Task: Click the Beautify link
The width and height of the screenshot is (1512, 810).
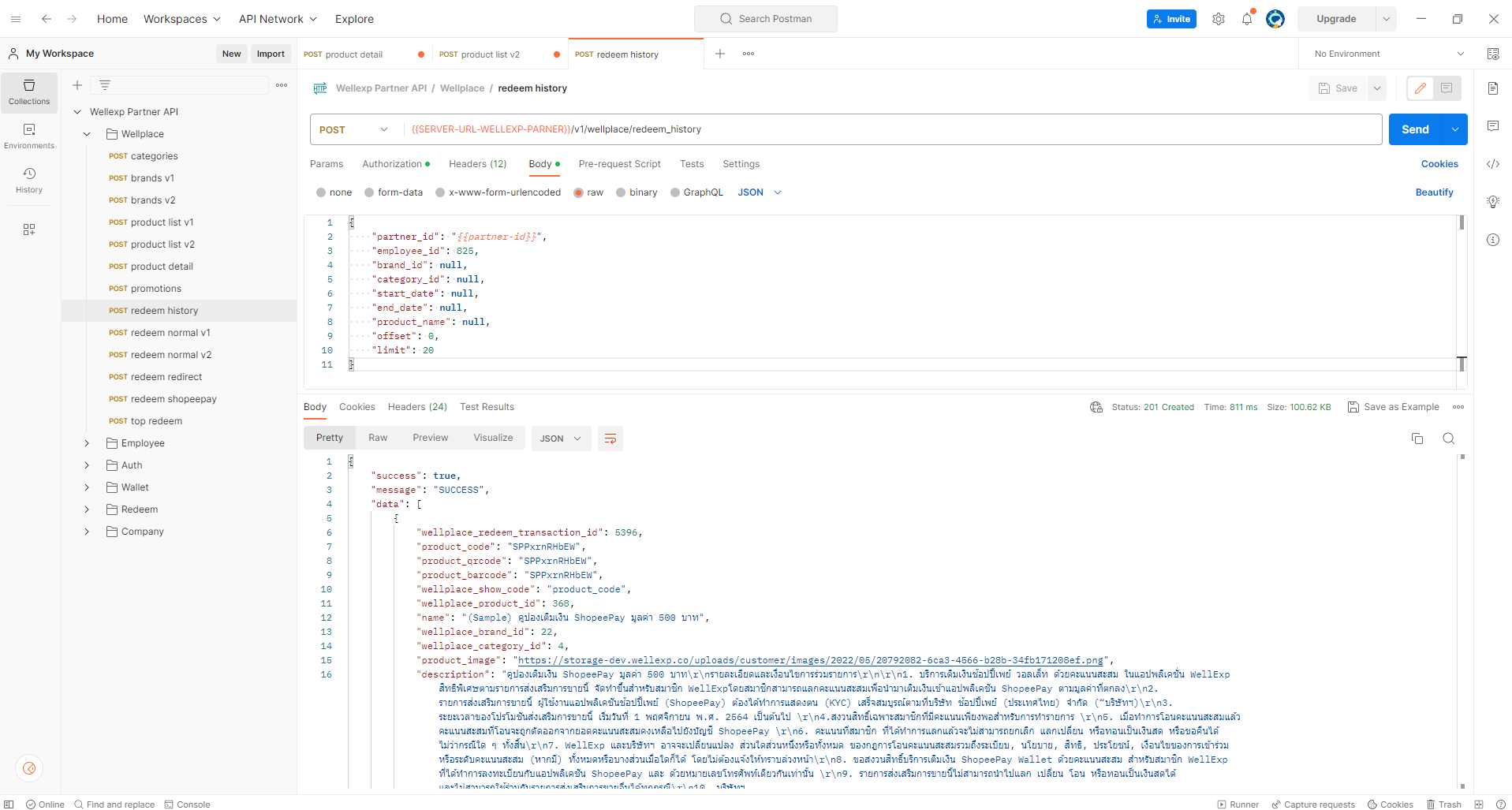Action: 1434,192
